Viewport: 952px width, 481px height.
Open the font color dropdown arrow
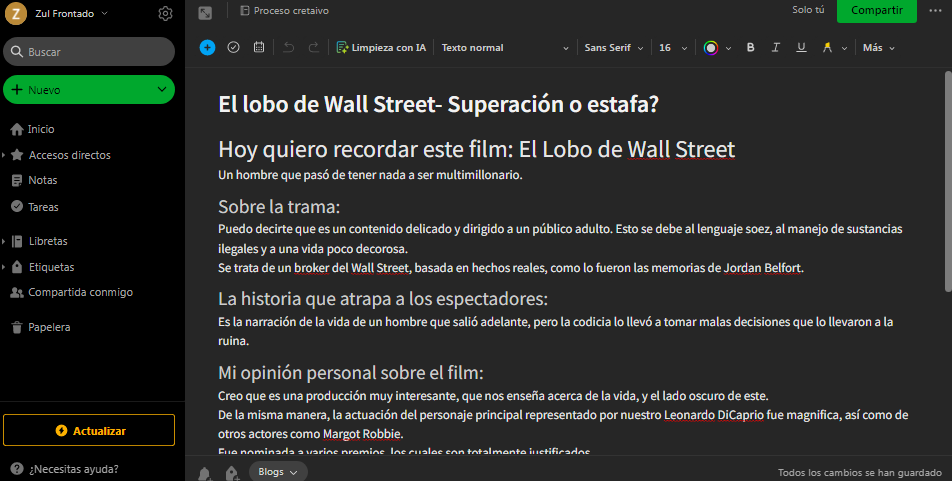728,48
